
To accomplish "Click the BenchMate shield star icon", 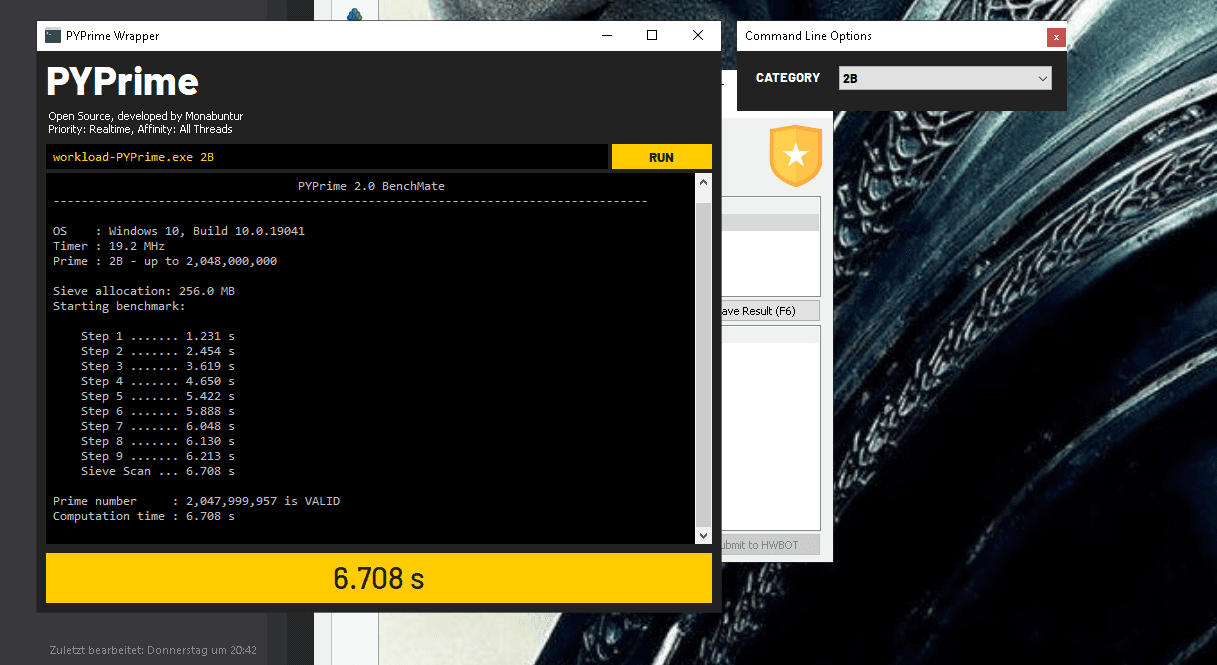I will [795, 156].
